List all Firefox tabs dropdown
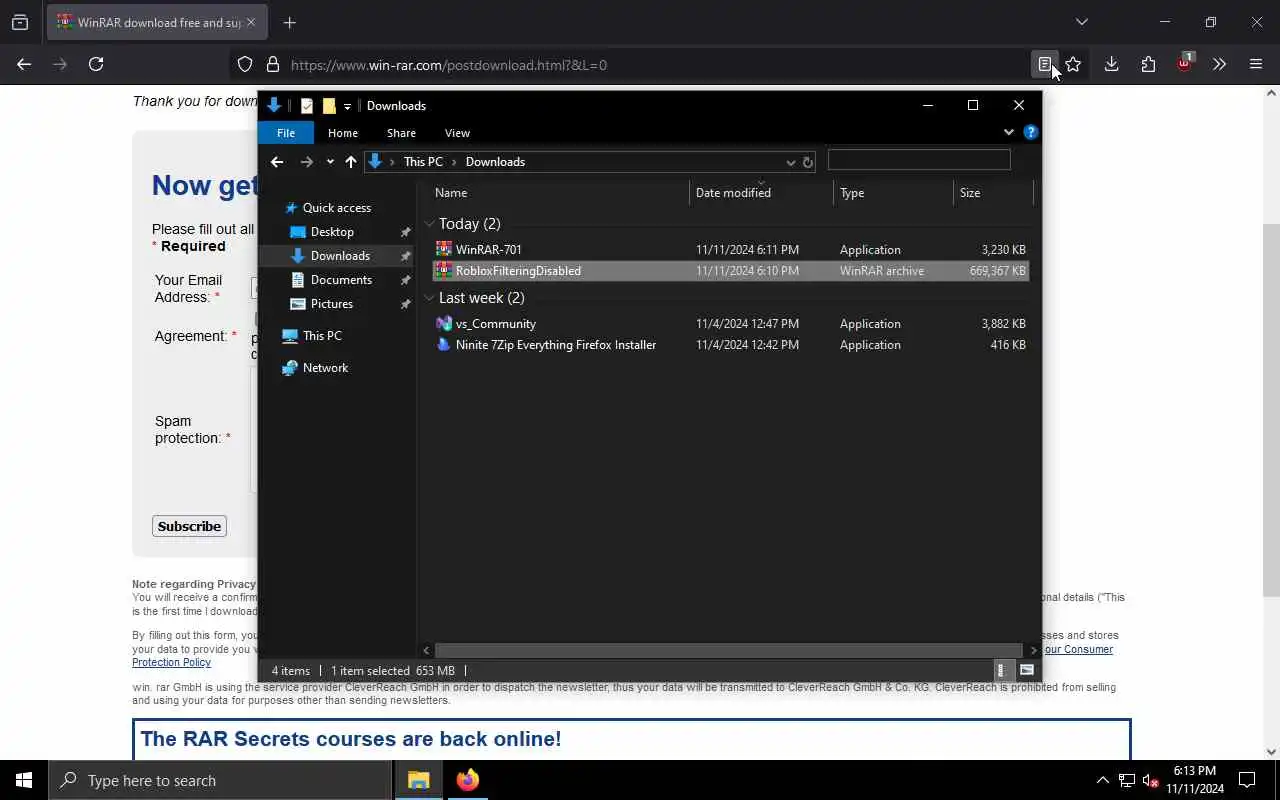Screen dimensions: 1280x800 pos(1081,22)
